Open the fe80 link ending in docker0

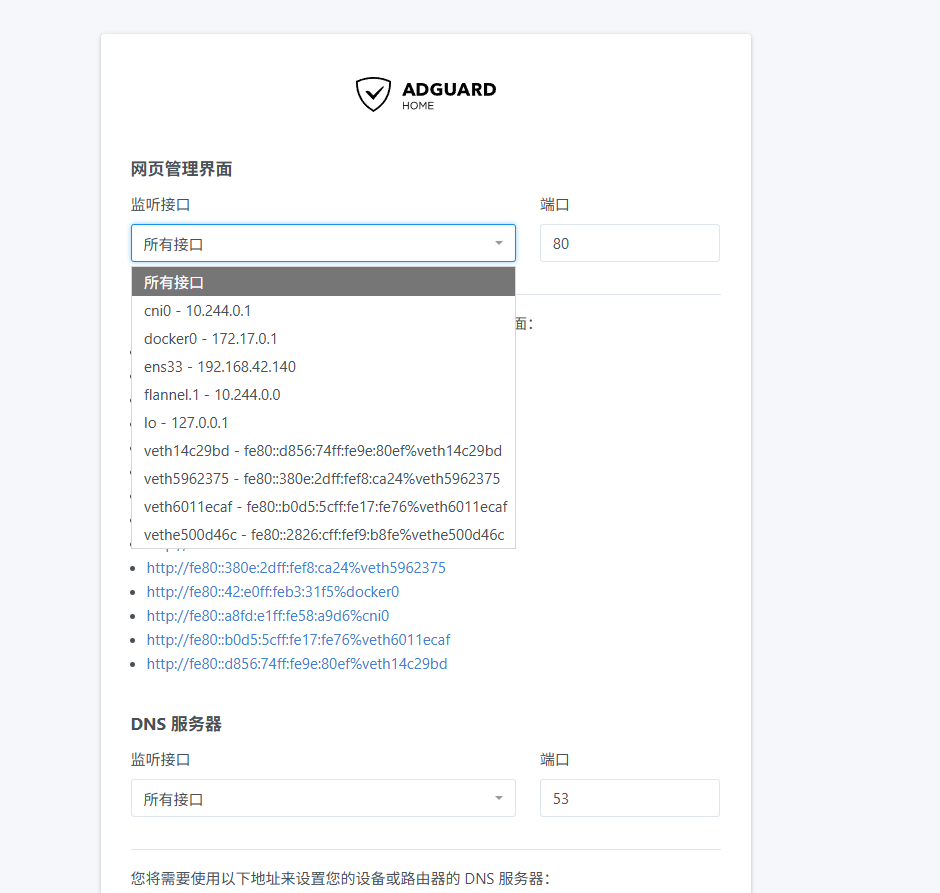pos(273,592)
